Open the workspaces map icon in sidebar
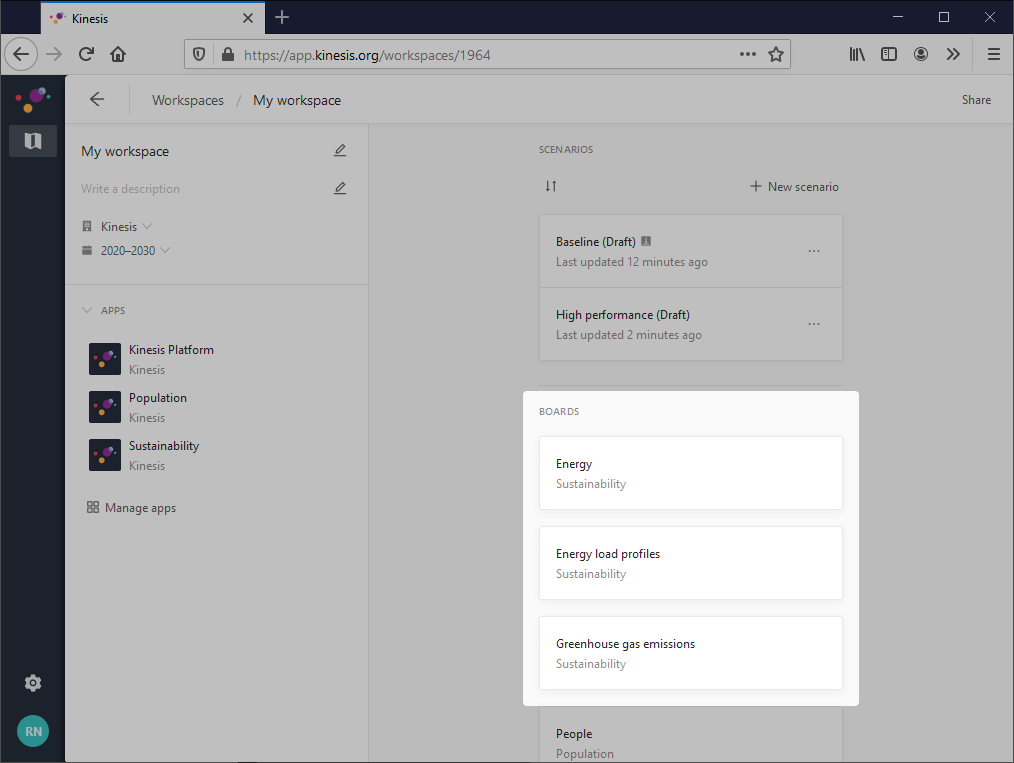 (33, 140)
